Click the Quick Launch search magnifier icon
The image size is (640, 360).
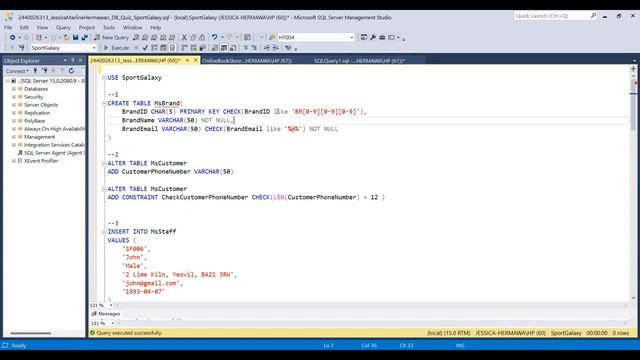pos(593,16)
